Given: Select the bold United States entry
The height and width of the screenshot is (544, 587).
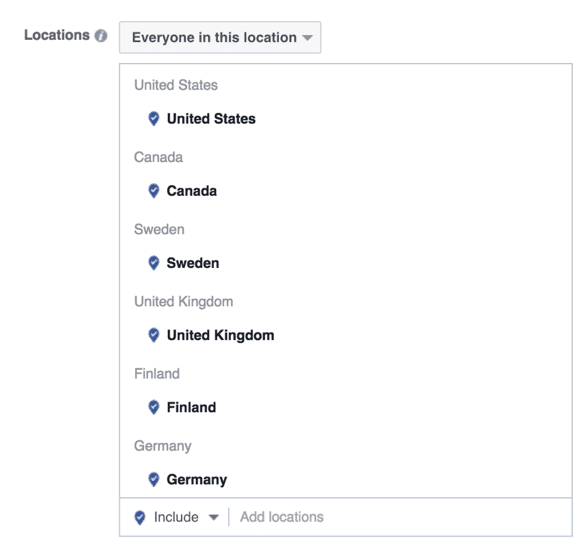Looking at the screenshot, I should click(211, 119).
